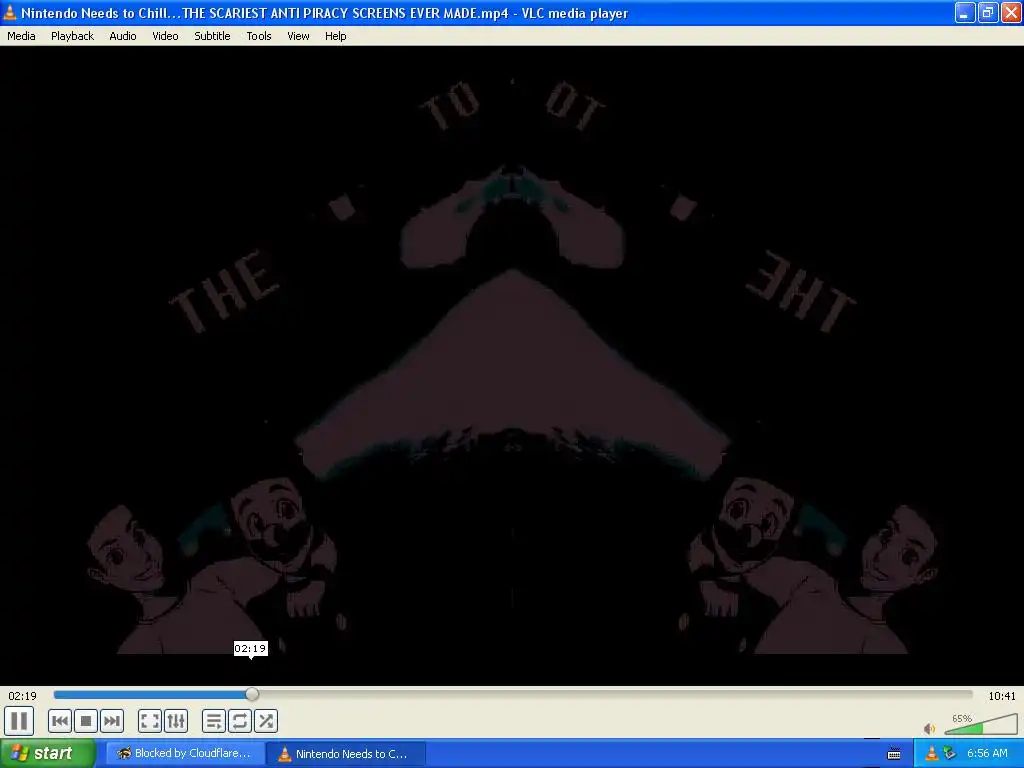Click the VLC cone title bar icon
The image size is (1024, 768).
(x=10, y=12)
